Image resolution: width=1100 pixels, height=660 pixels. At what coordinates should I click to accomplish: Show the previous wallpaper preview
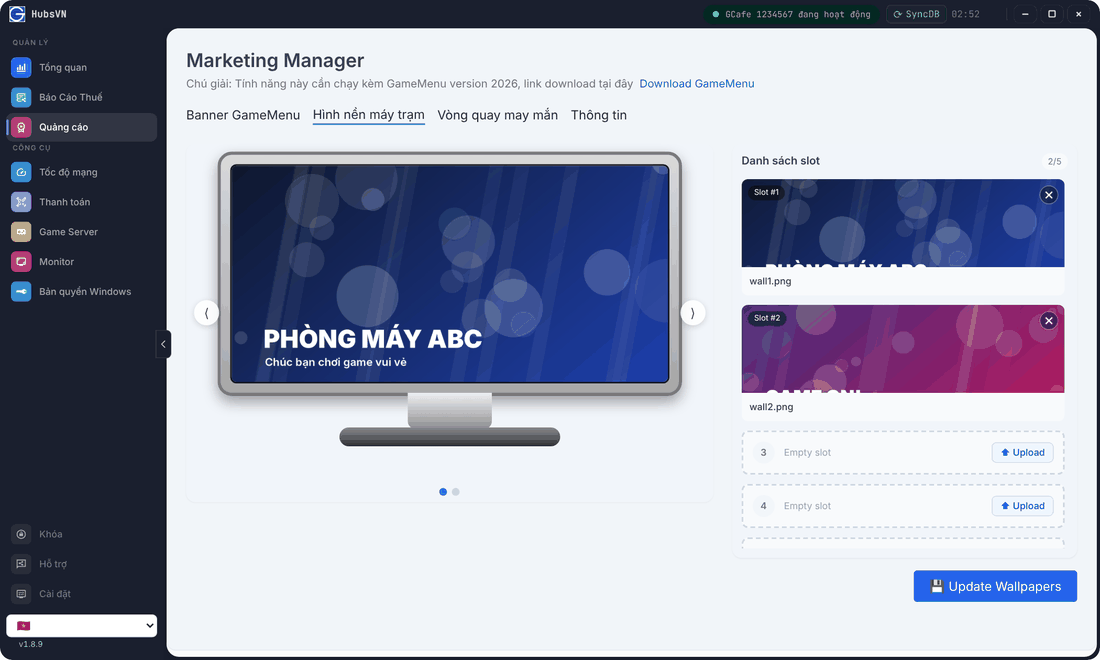point(206,313)
